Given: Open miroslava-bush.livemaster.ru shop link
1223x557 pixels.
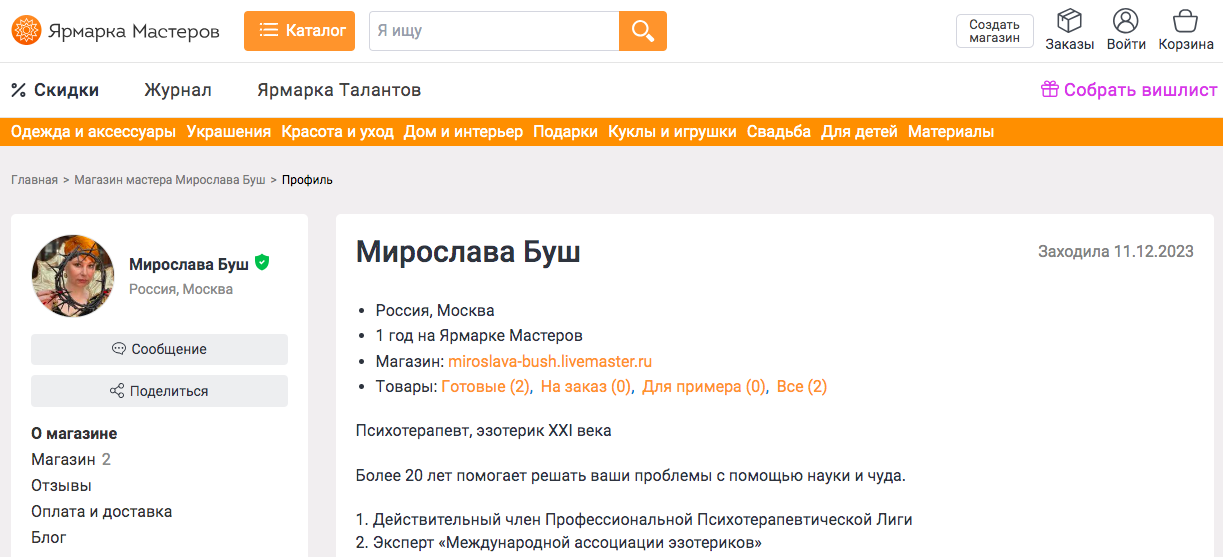Looking at the screenshot, I should point(550,361).
